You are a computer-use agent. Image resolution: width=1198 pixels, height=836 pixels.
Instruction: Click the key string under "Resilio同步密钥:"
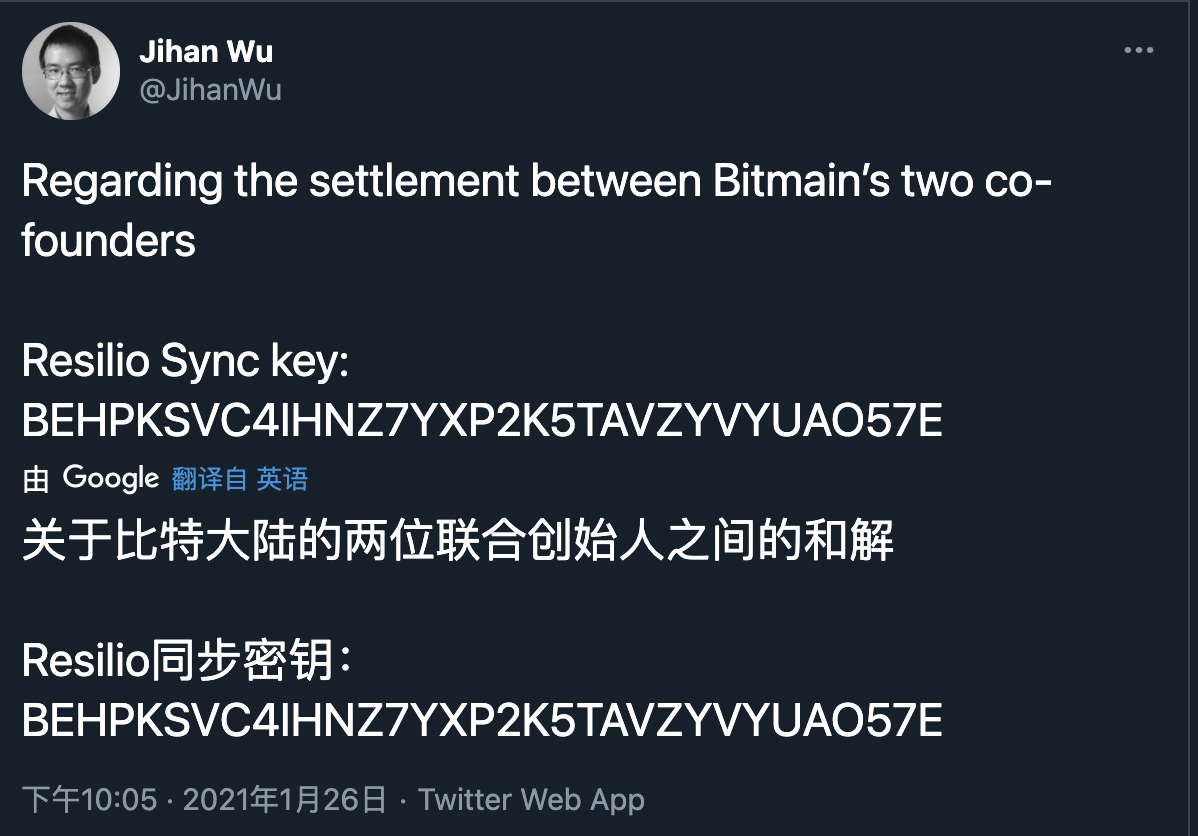pos(482,720)
